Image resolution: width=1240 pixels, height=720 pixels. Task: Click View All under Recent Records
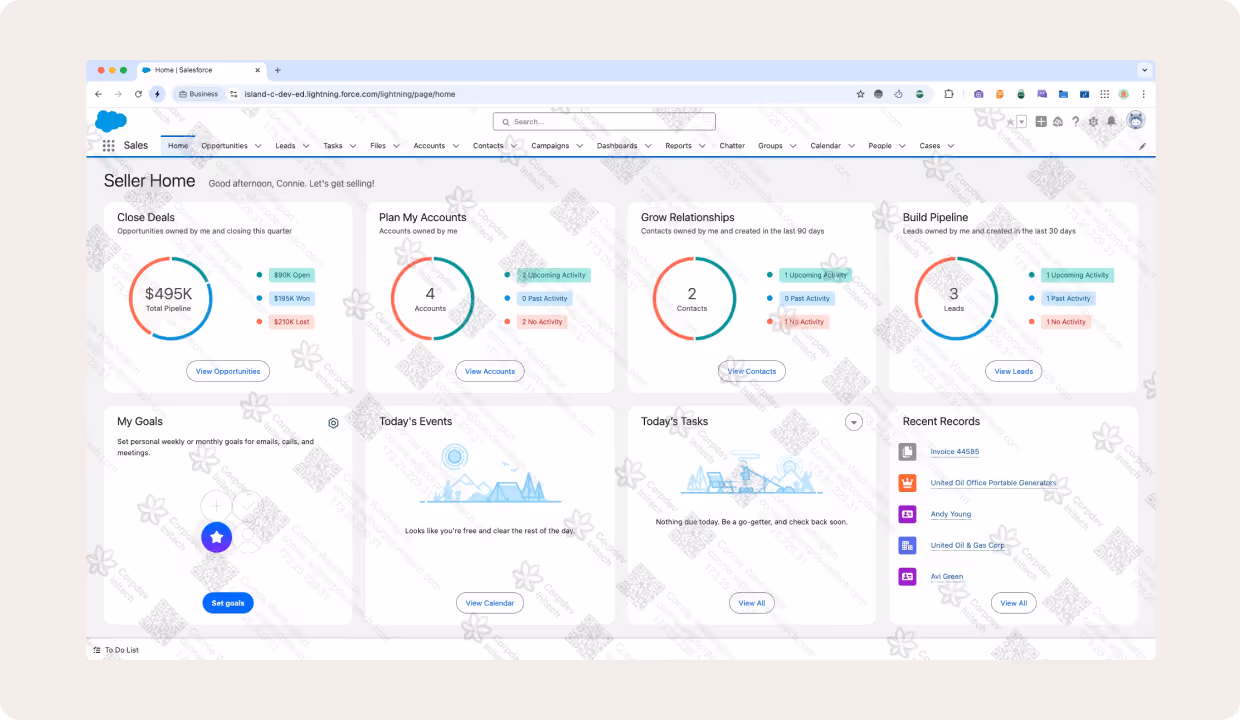(x=1014, y=603)
